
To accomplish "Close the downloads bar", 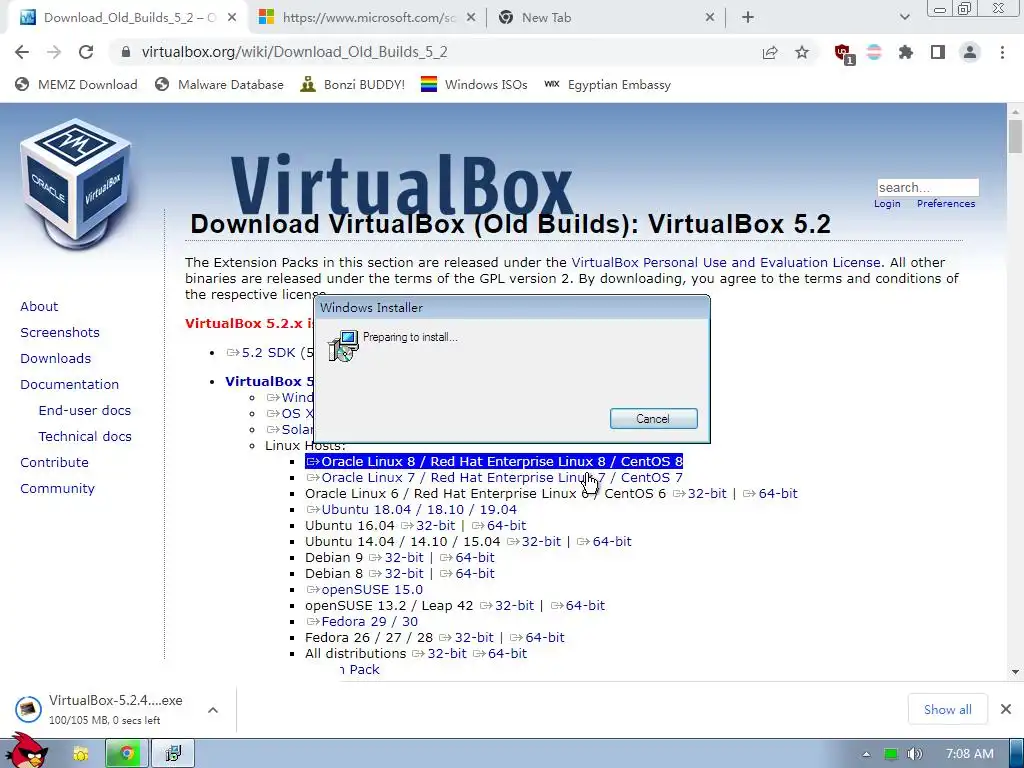I will 1006,709.
